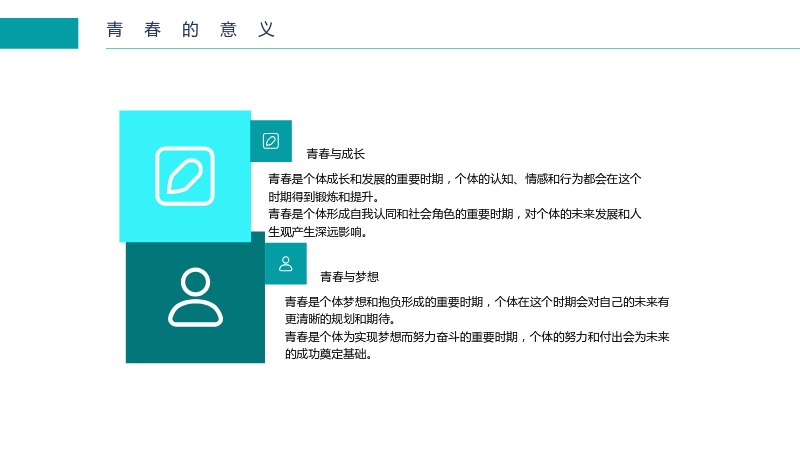
Task: Click paragraph starting 青春是个体为实现梦想
Action: tap(477, 345)
